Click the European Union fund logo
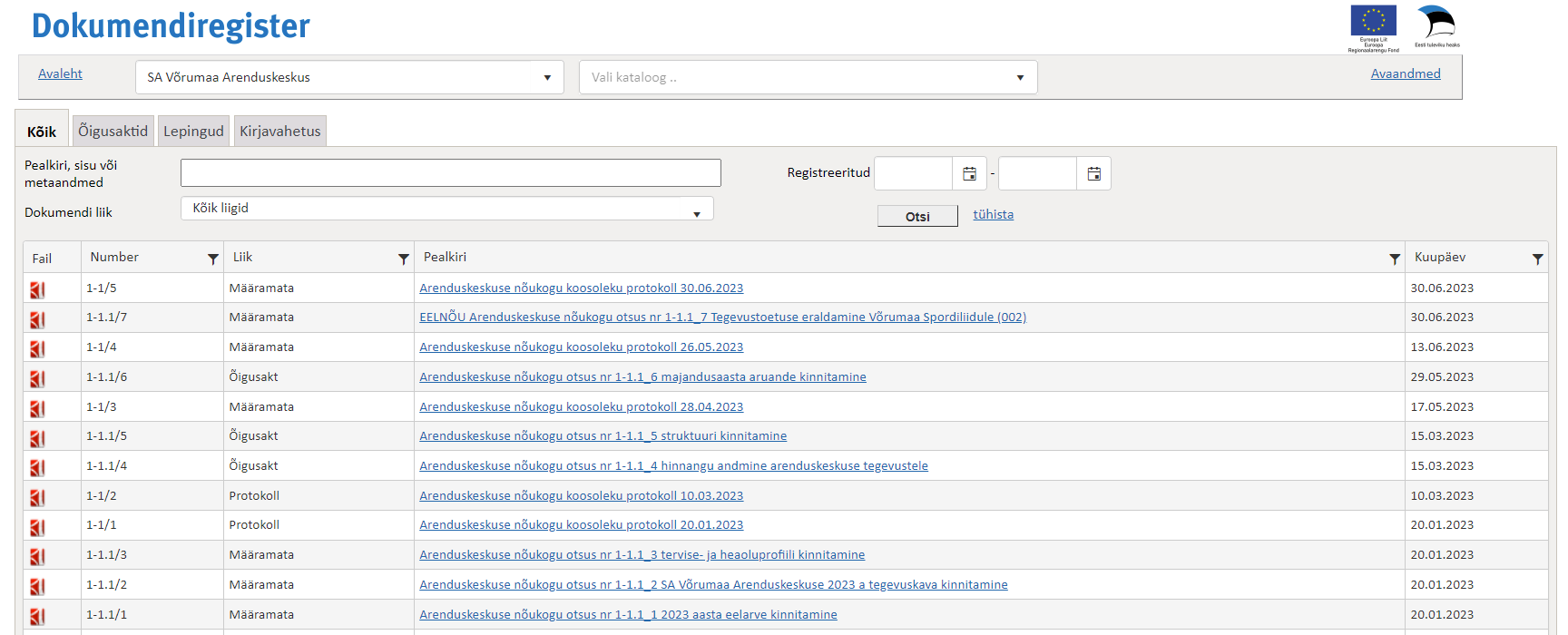 click(1373, 27)
